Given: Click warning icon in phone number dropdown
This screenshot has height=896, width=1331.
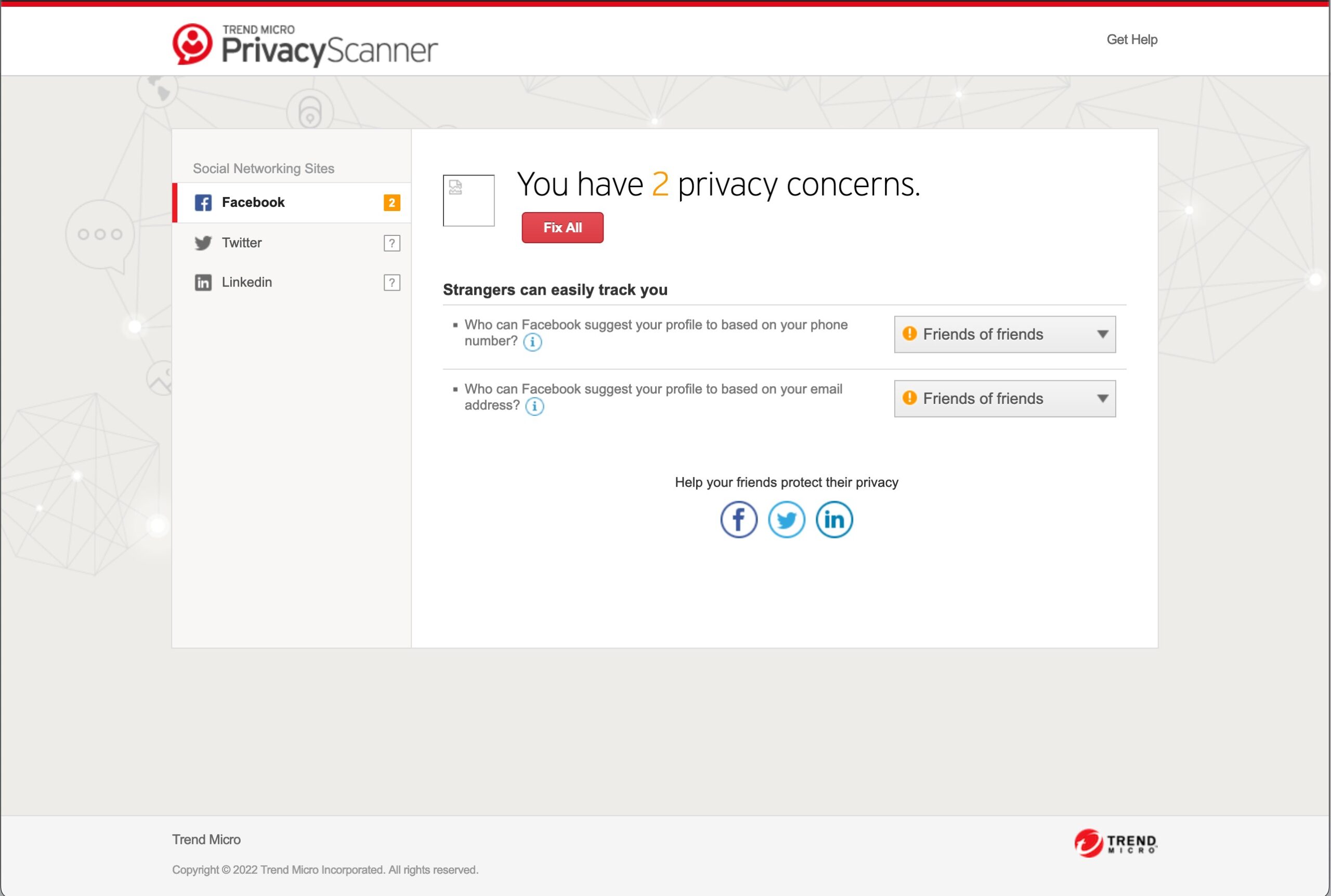Looking at the screenshot, I should coord(909,334).
